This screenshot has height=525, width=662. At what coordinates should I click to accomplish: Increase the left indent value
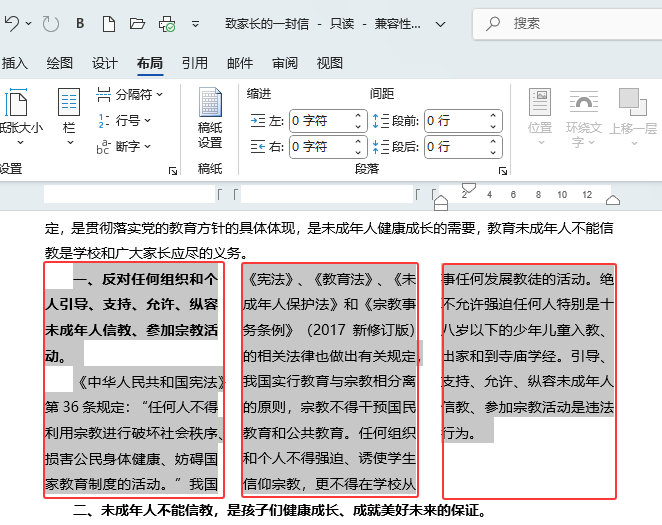coord(358,116)
